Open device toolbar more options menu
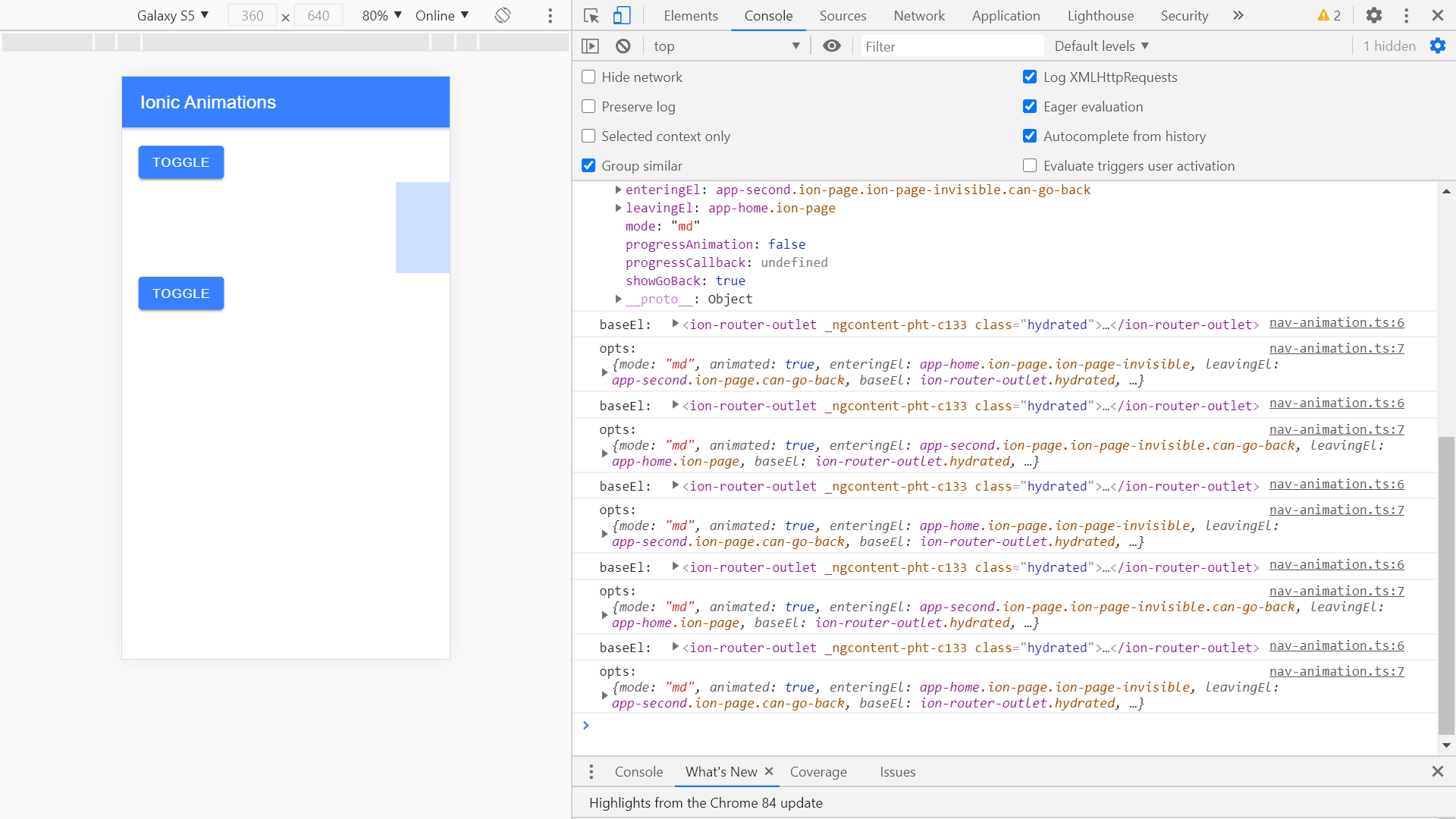1456x819 pixels. pyautogui.click(x=551, y=15)
